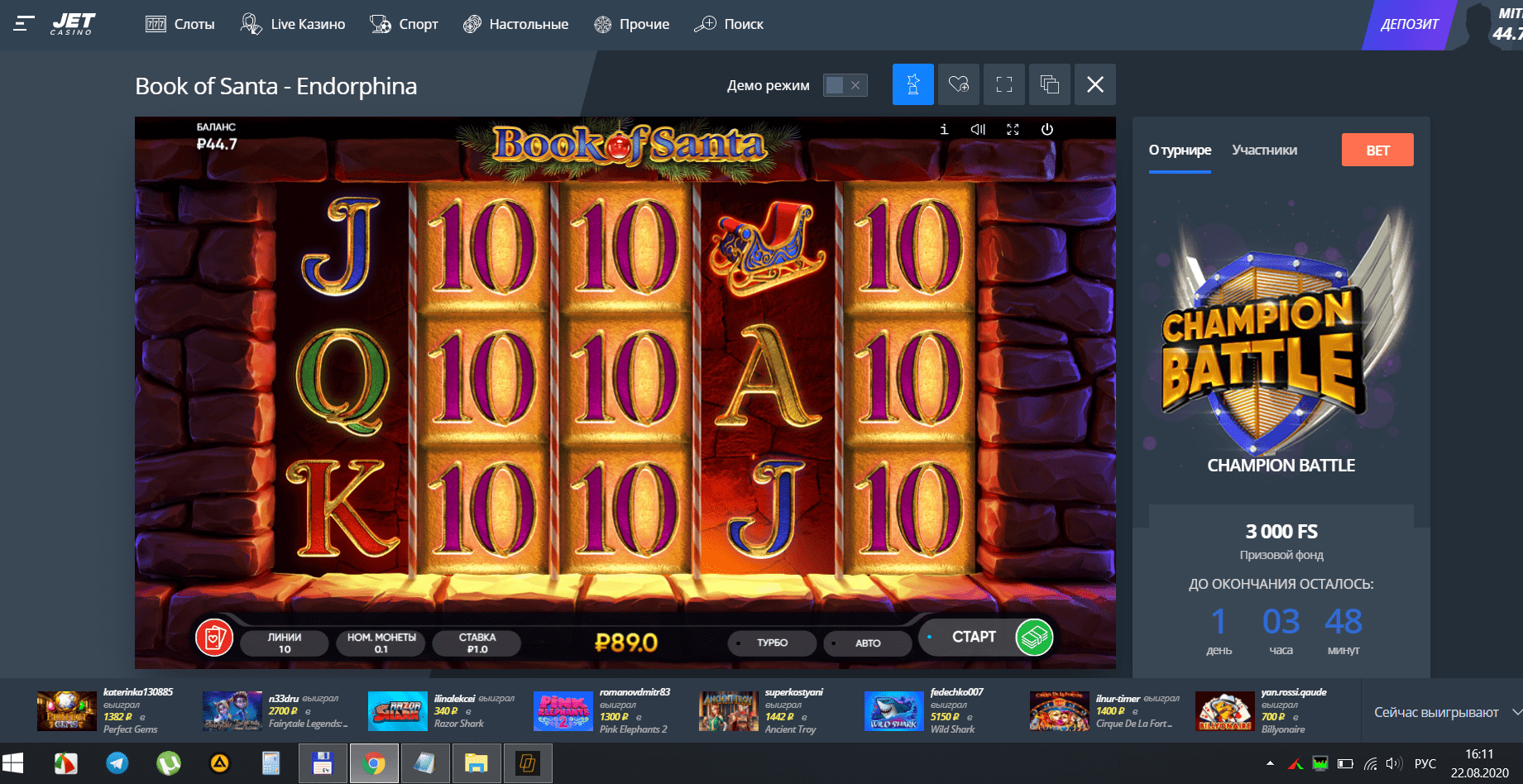Expand the Сейчас выигрывают dropdown
The height and width of the screenshot is (784, 1523).
[x=1447, y=712]
